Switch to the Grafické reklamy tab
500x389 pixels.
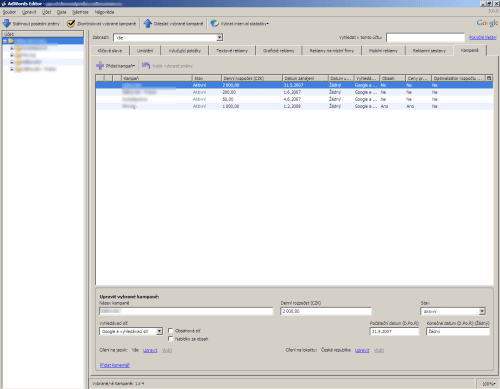(279, 51)
